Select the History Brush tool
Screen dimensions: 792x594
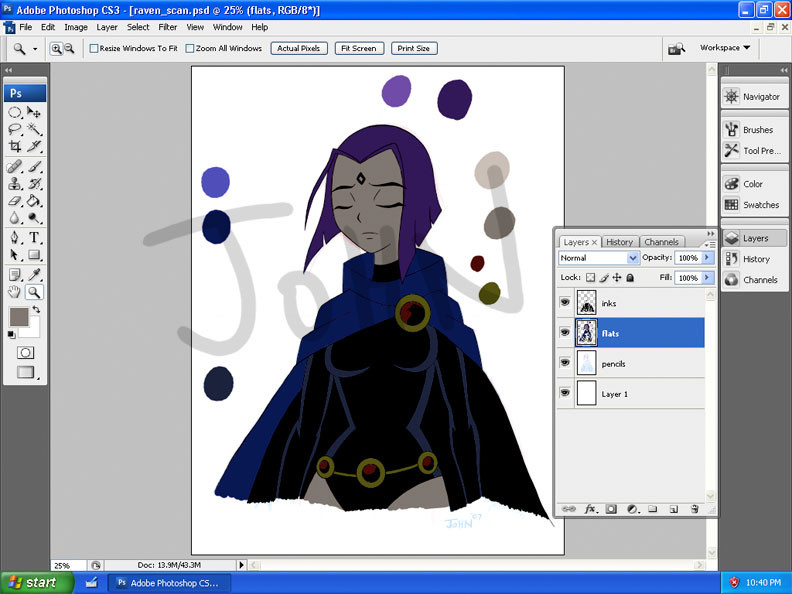pos(34,184)
